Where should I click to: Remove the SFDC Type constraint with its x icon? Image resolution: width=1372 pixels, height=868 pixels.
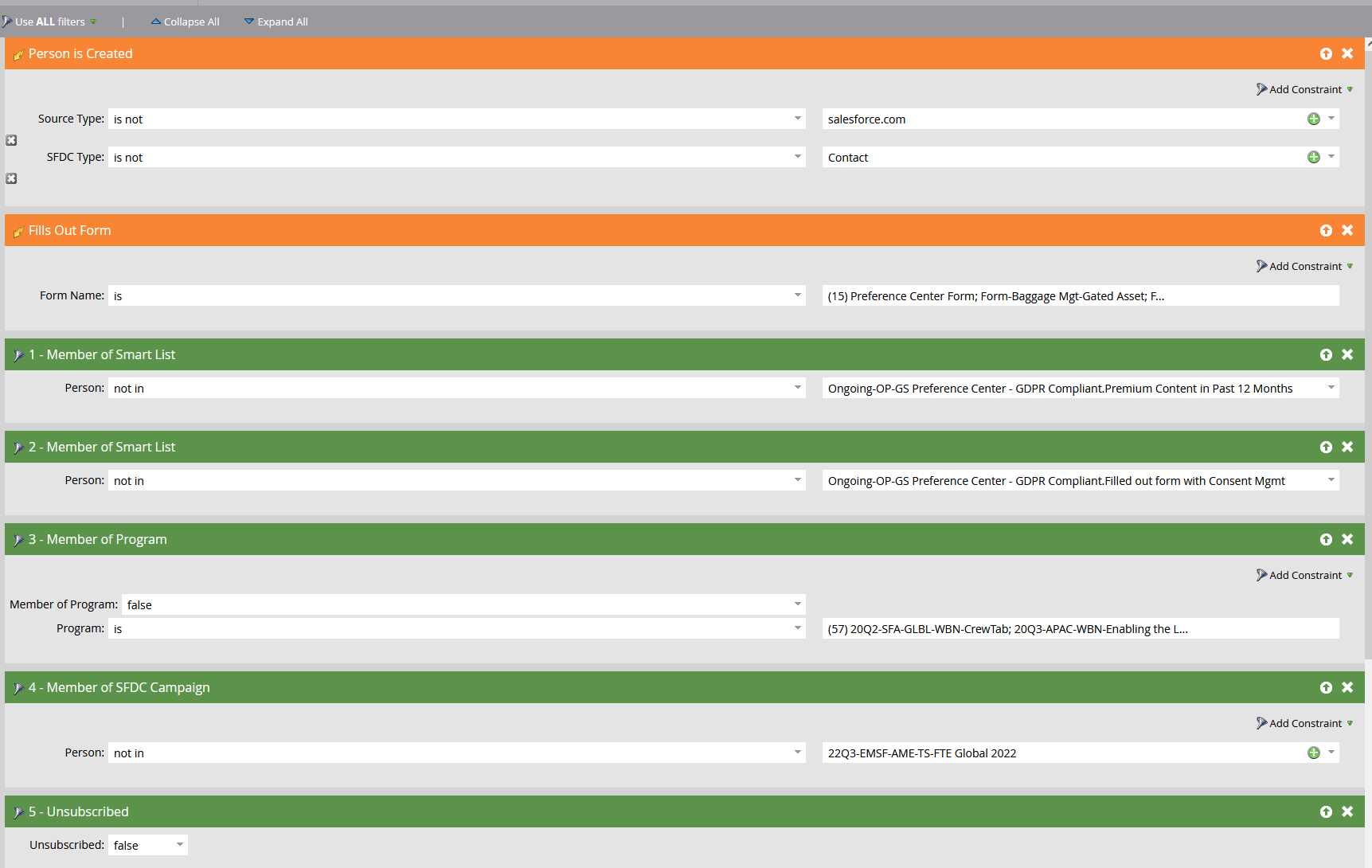click(x=11, y=178)
